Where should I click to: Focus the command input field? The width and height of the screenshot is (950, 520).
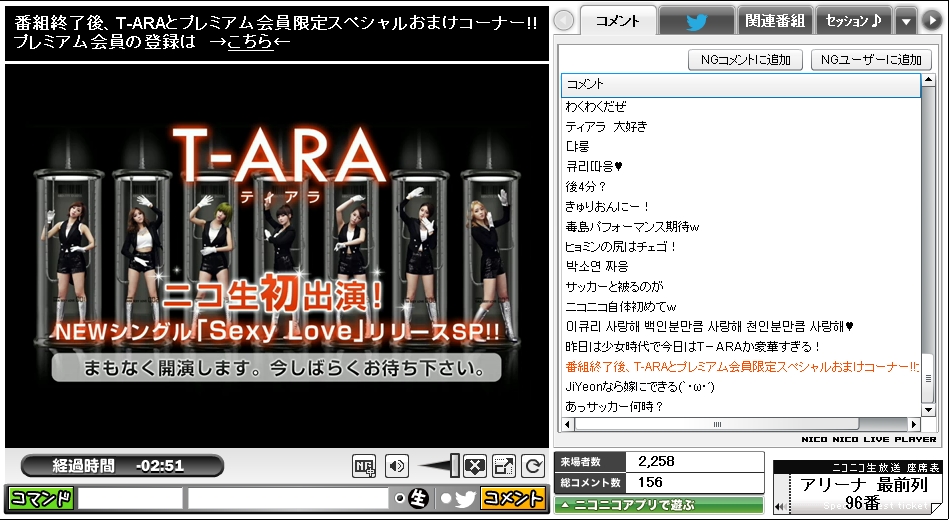(x=130, y=499)
